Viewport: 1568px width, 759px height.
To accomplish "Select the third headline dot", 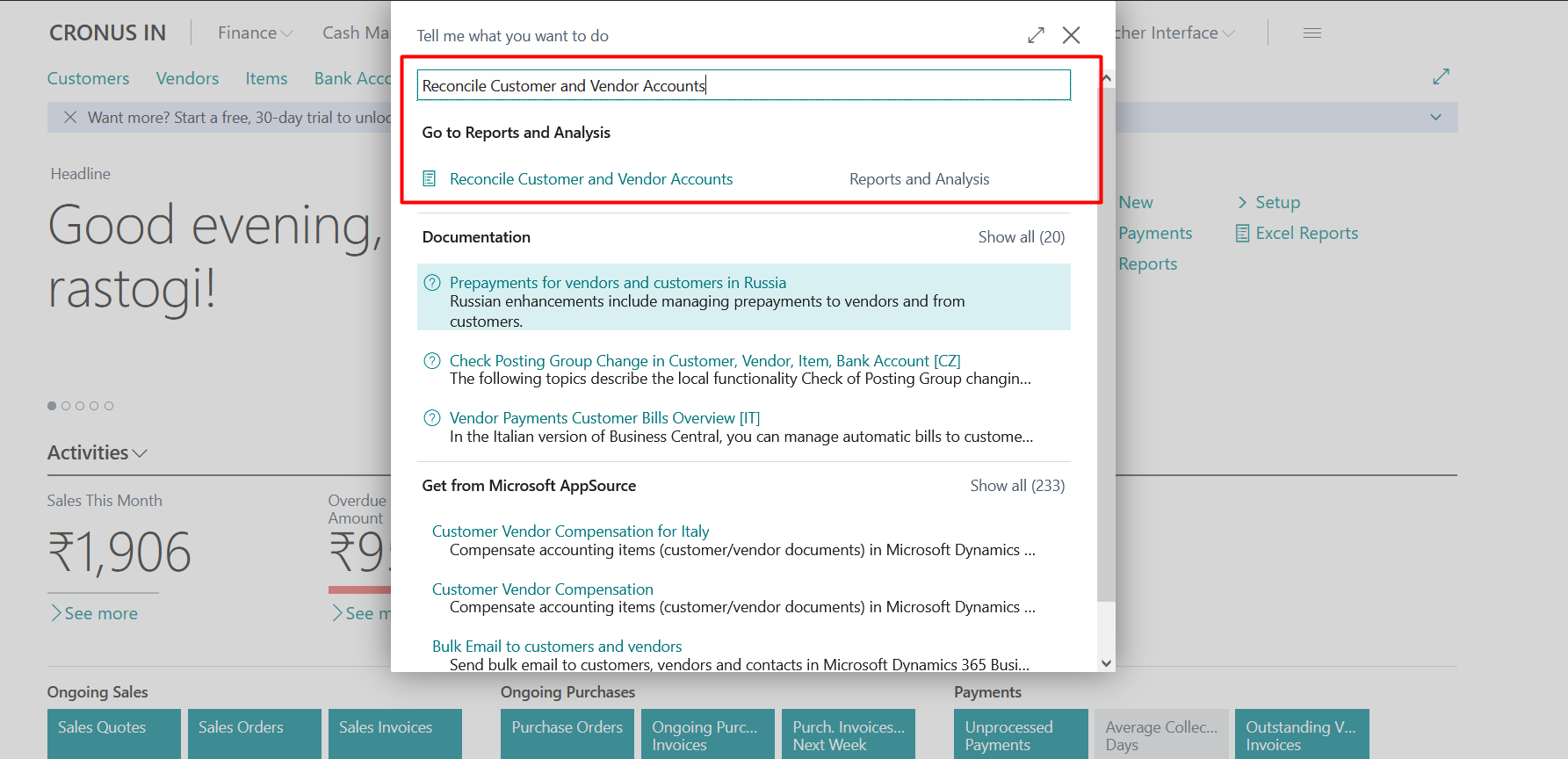I will click(x=80, y=406).
